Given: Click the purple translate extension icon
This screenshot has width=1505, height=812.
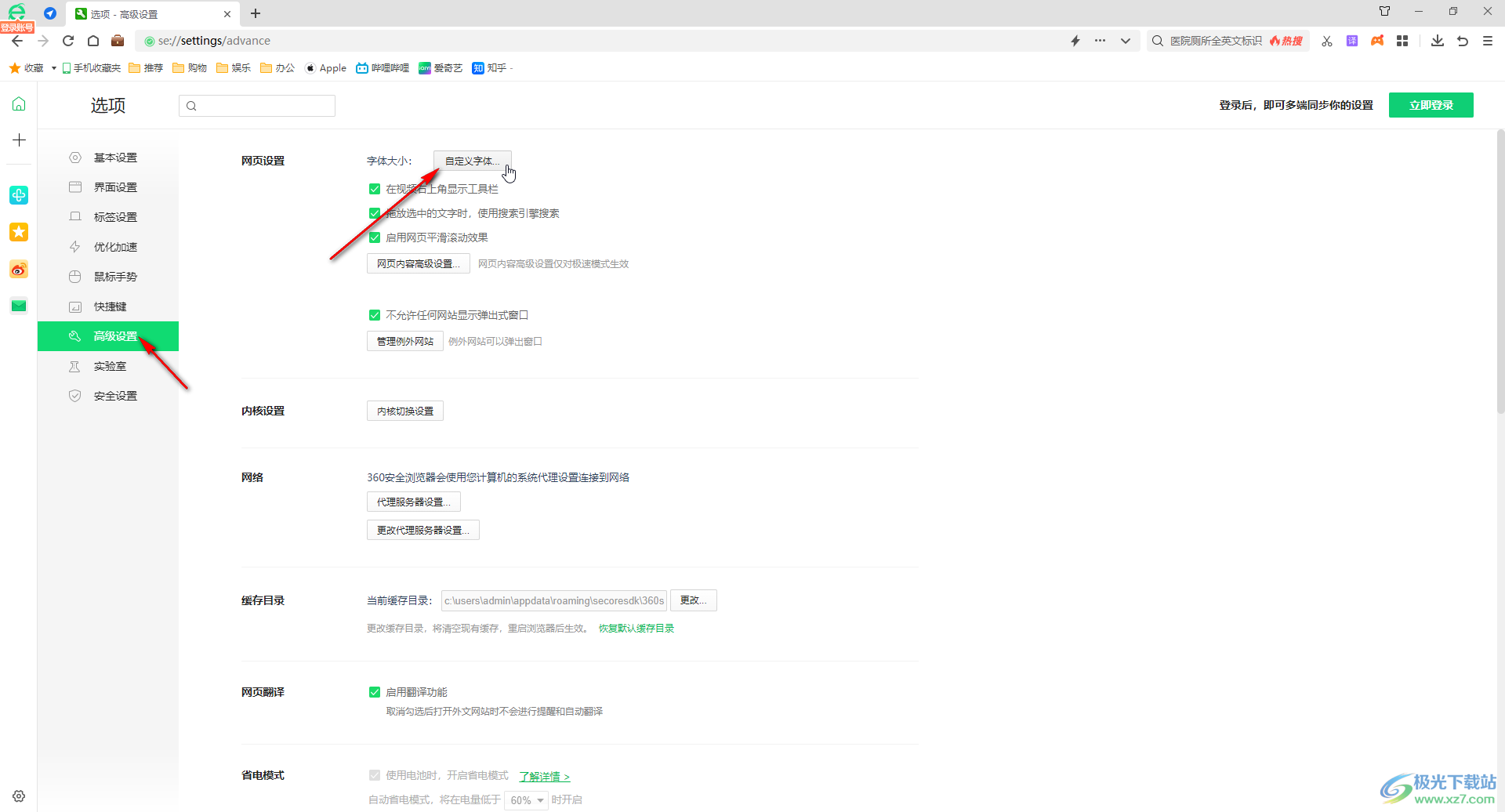Looking at the screenshot, I should click(x=1352, y=41).
